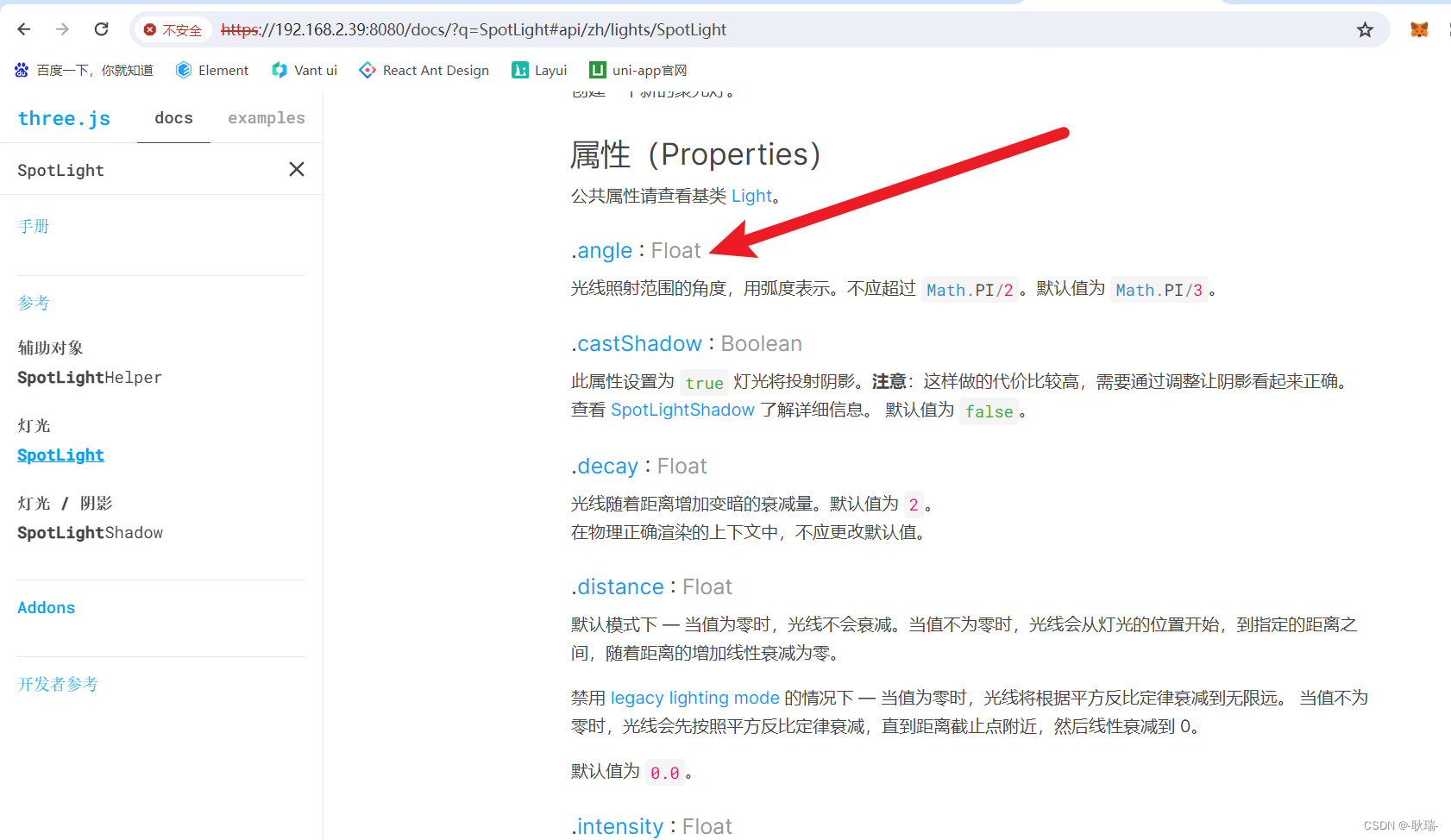
Task: Open the Vant ui bookmark
Action: coord(304,71)
